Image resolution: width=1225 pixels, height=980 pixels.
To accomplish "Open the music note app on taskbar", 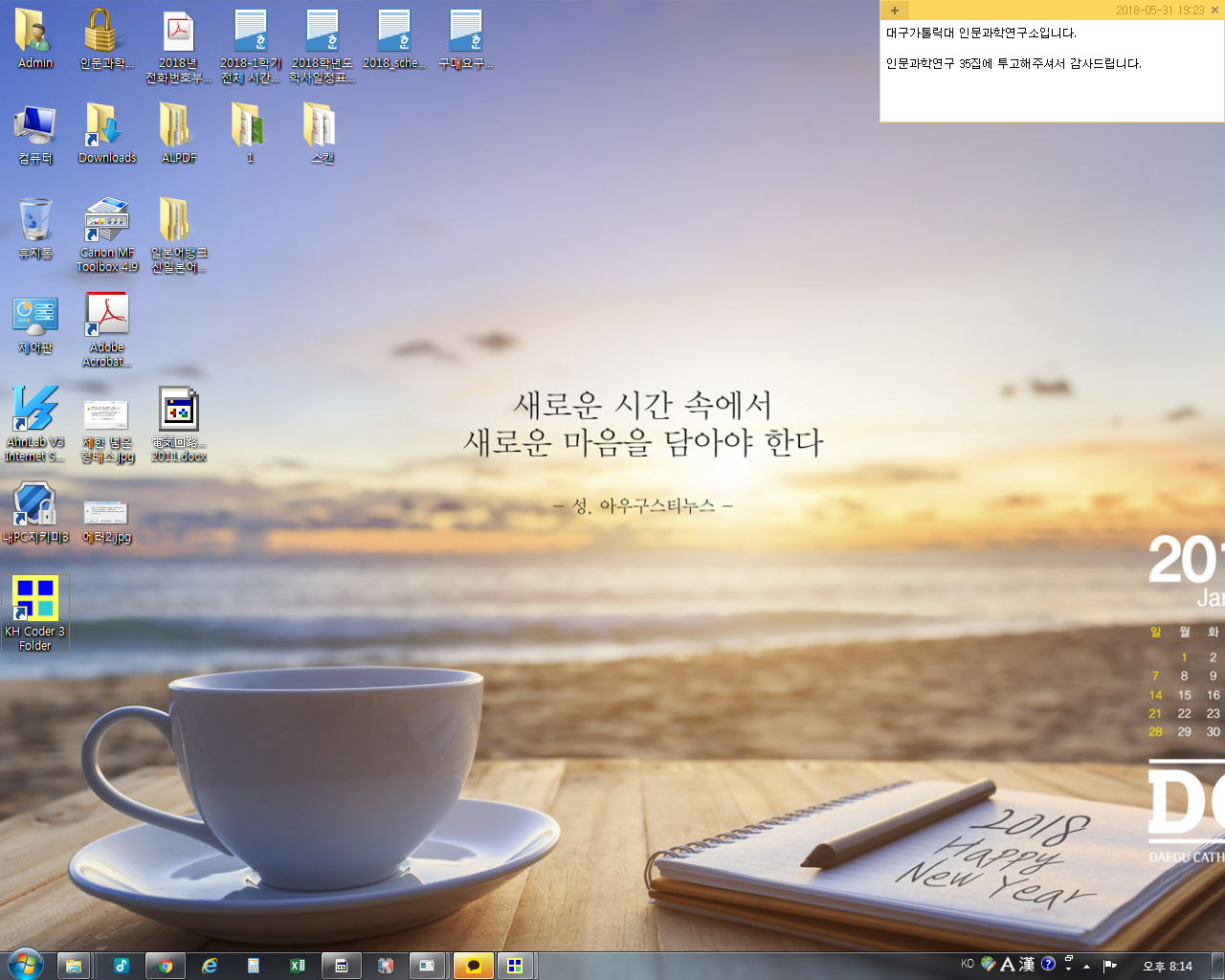I will tap(121, 966).
